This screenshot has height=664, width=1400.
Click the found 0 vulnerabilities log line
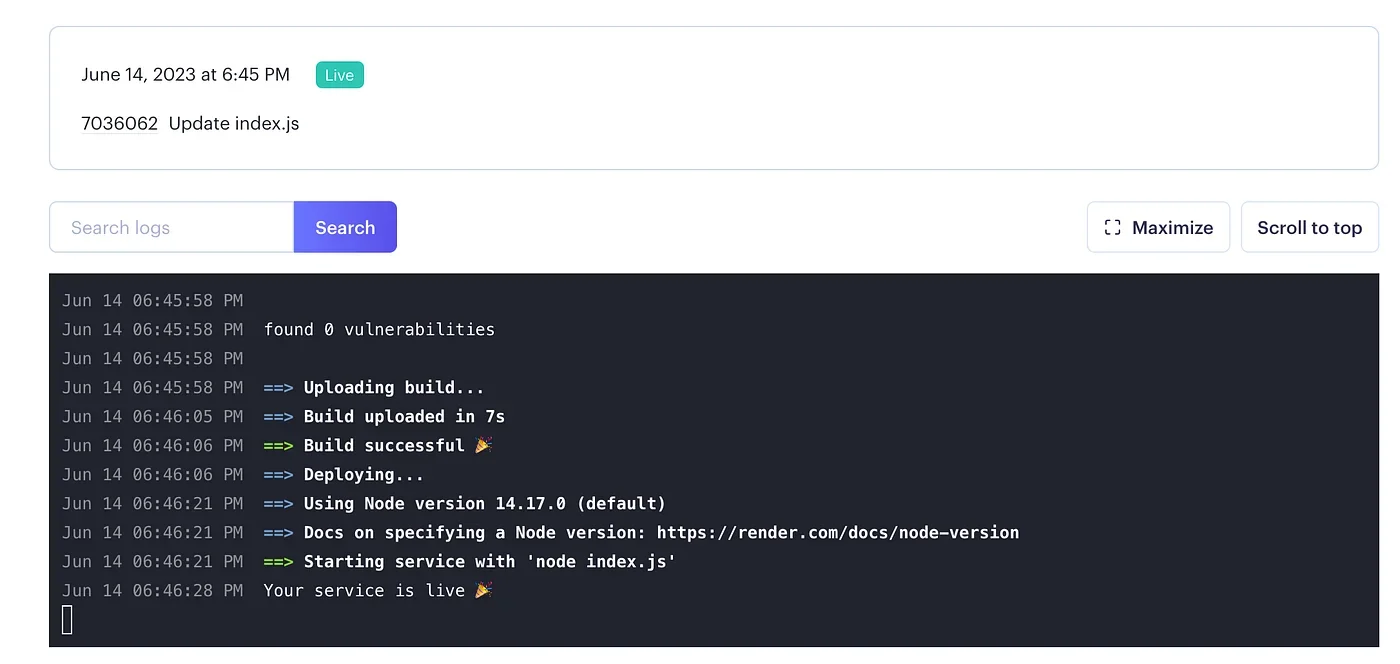pos(379,329)
